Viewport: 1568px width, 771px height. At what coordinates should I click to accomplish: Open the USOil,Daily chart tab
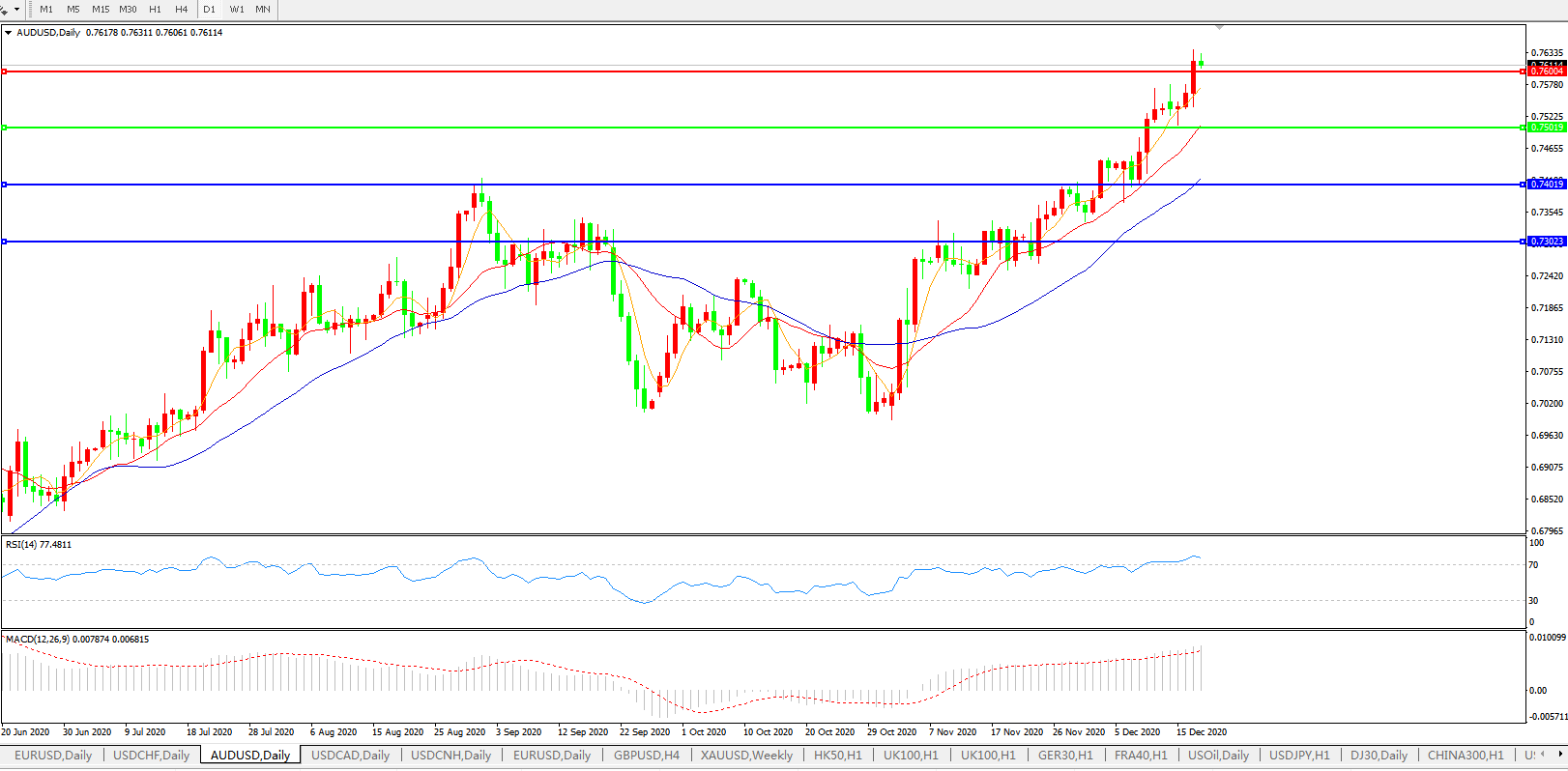(x=1218, y=756)
